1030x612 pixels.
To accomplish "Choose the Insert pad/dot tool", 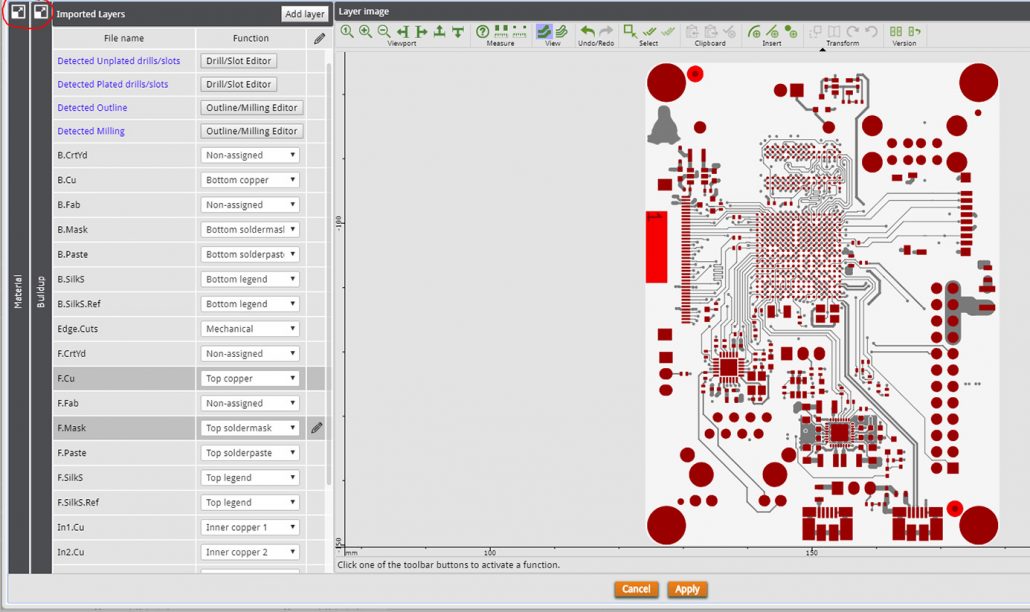I will tap(791, 32).
